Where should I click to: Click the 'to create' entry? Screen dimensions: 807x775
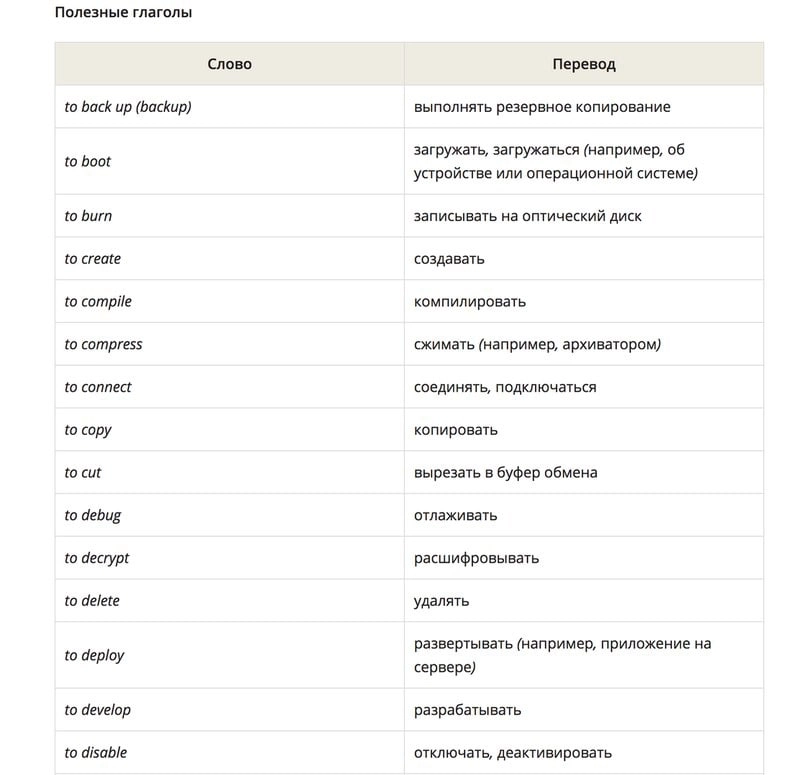(93, 259)
